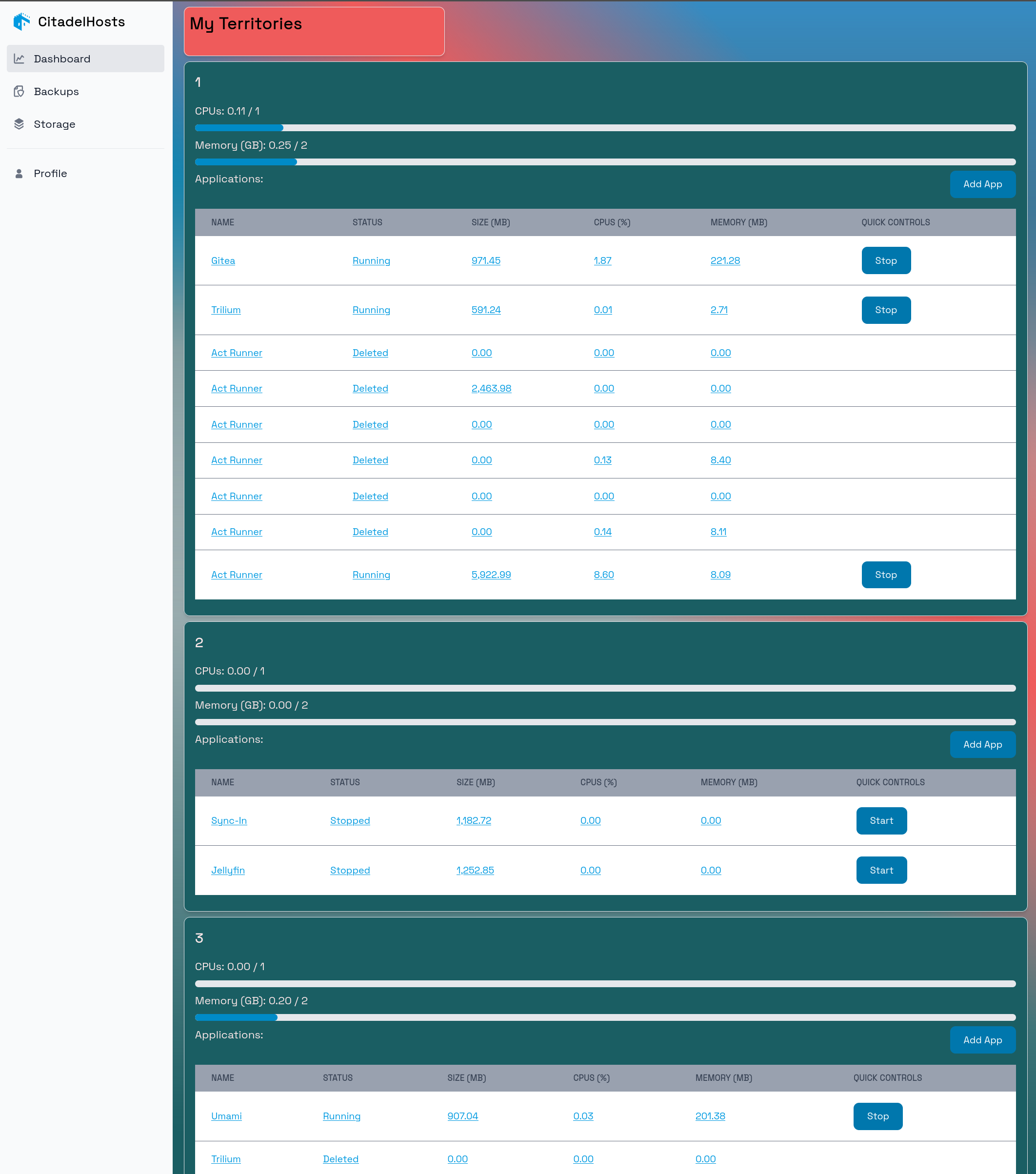Select the Dashboard chart icon
The width and height of the screenshot is (1036, 1174).
pyautogui.click(x=20, y=59)
